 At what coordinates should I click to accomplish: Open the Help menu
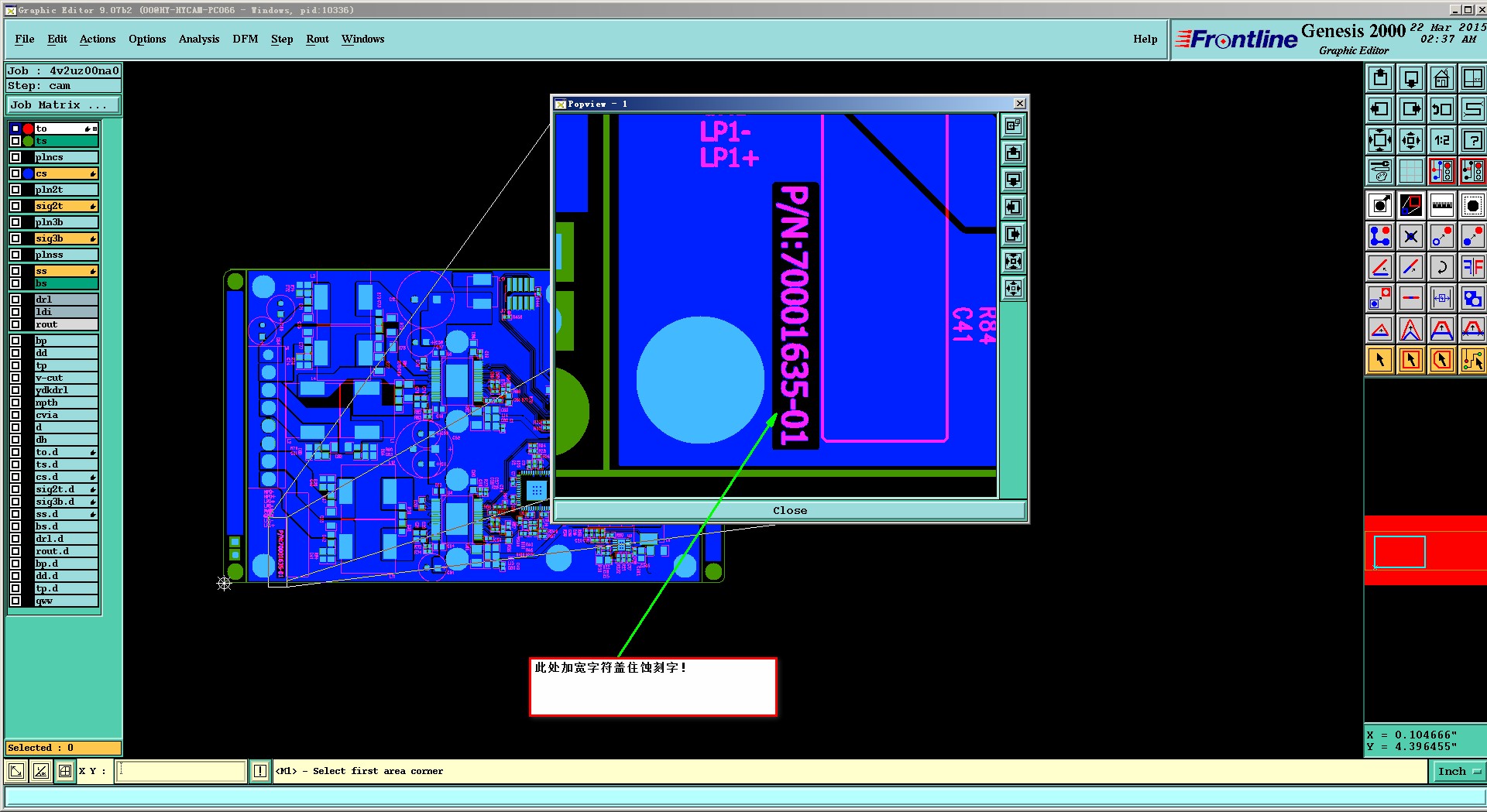[x=1145, y=39]
